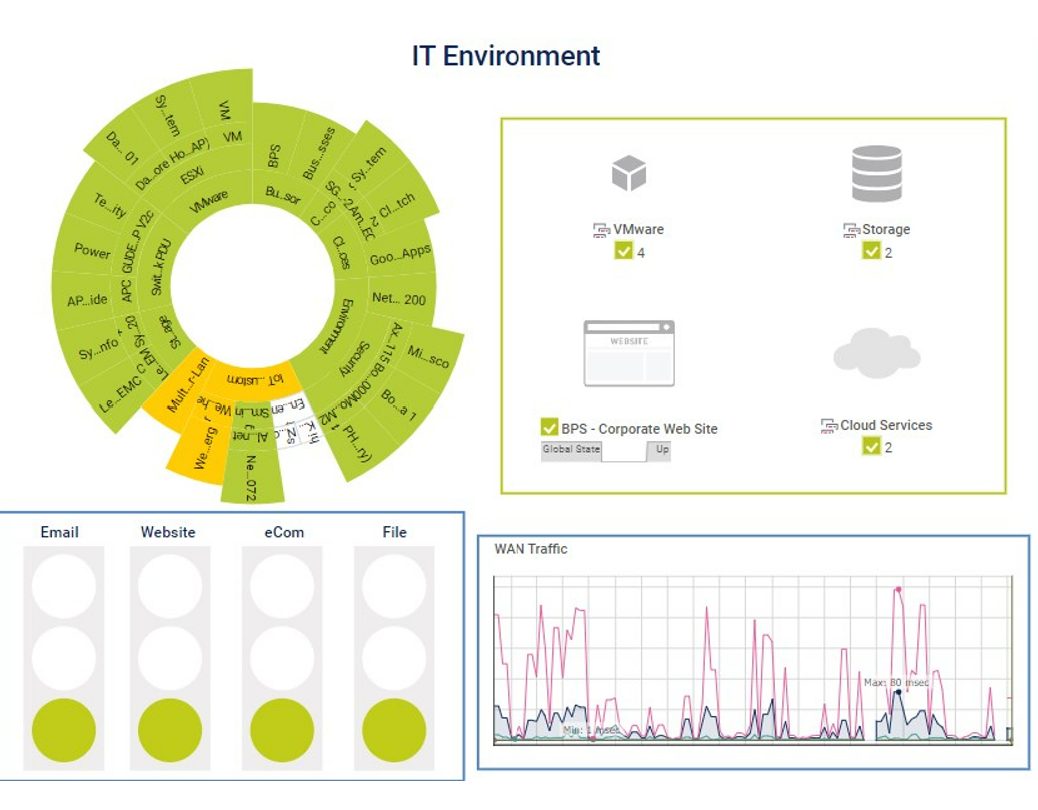Click the Storage database icon
The width and height of the screenshot is (1038, 810).
876,174
